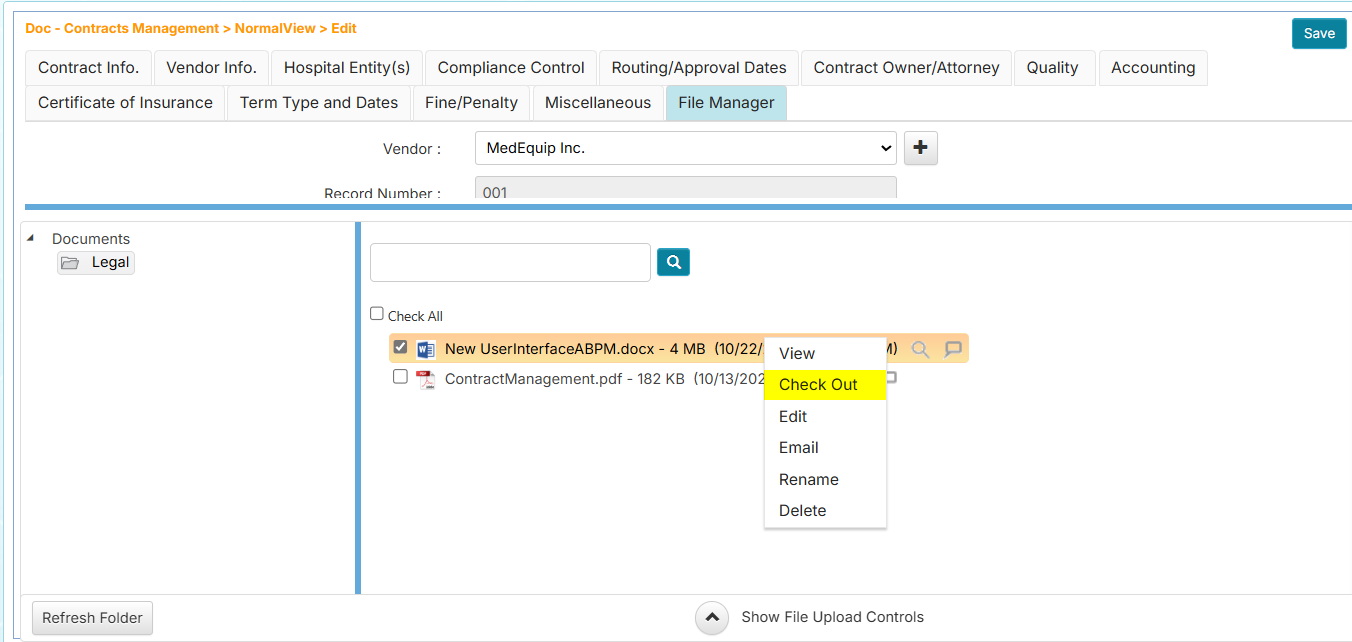The image size is (1352, 642).
Task: Click Show File Upload Controls text
Action: click(x=832, y=617)
